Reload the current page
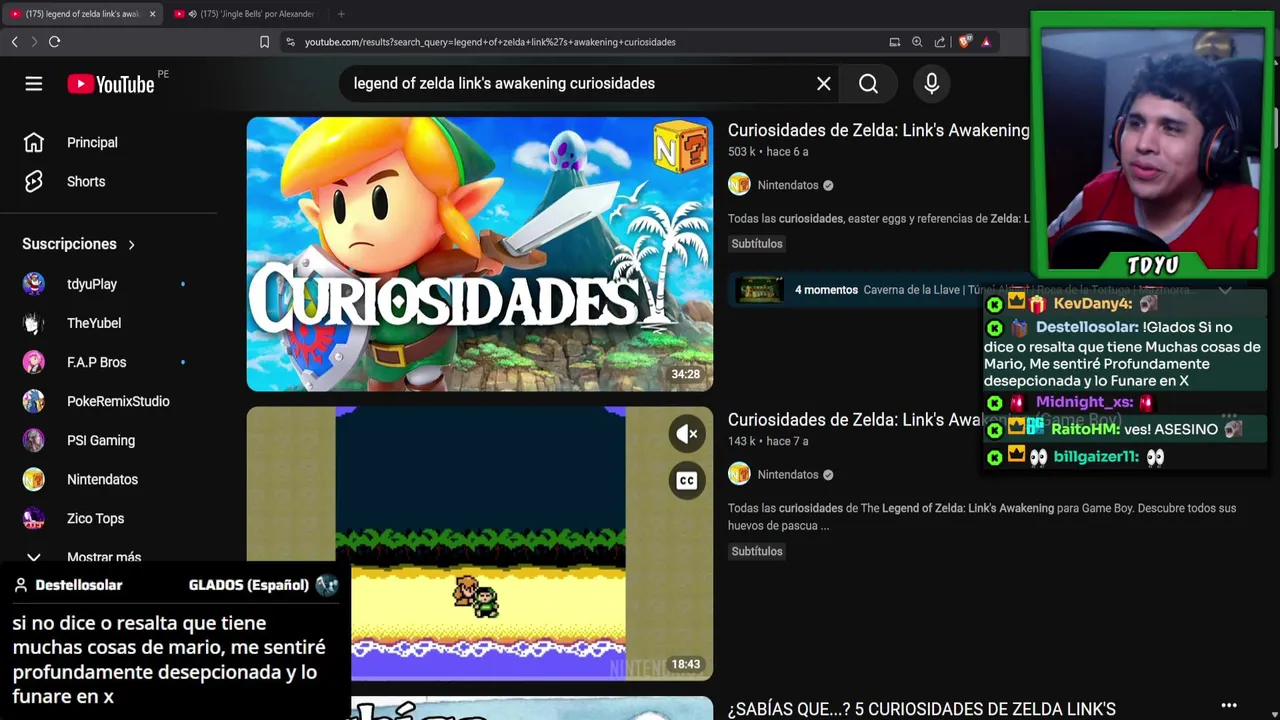 click(54, 42)
